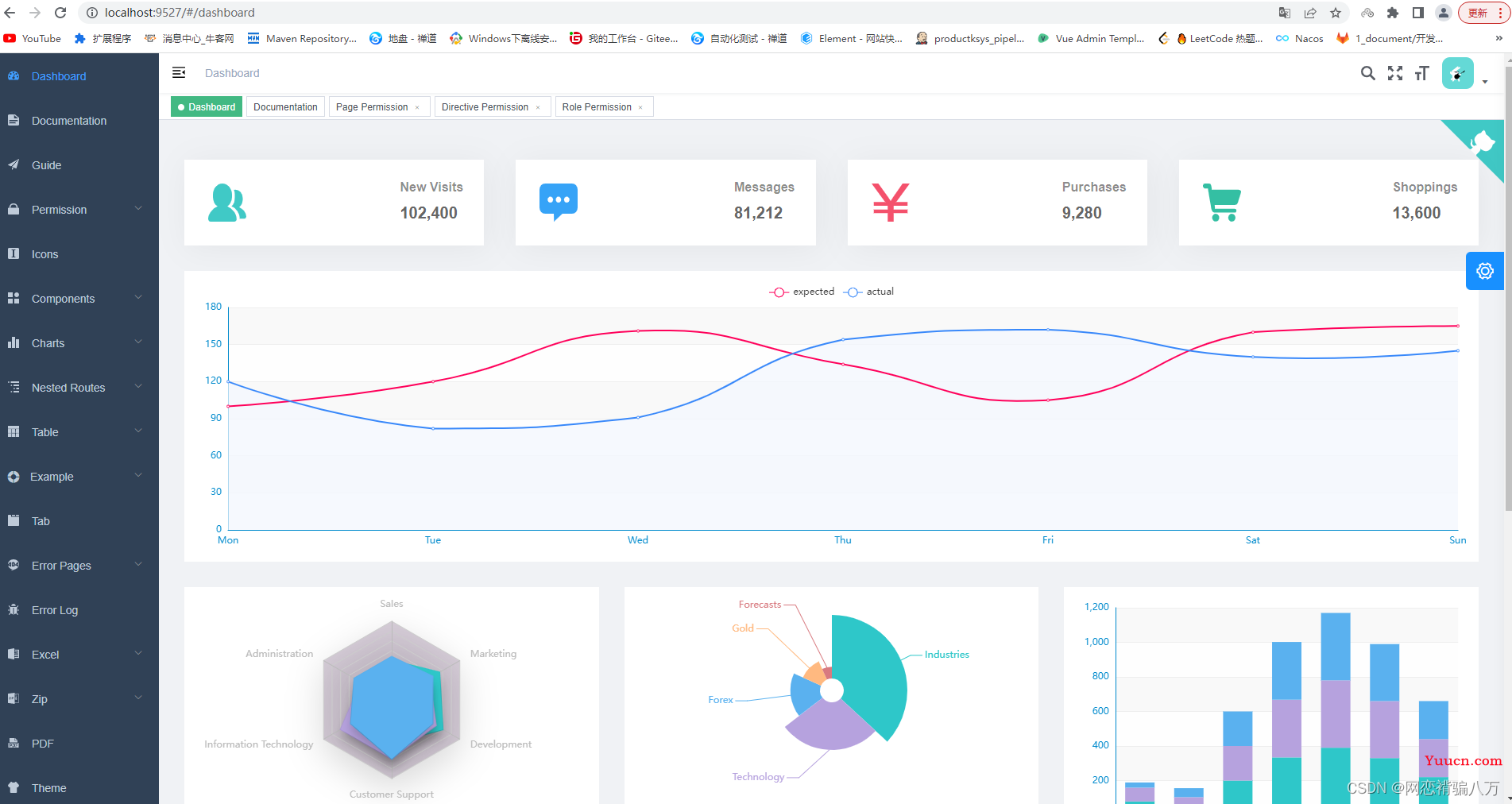Screen dimensions: 1512x804
Task: Toggle fullscreen mode icon
Action: [x=1395, y=73]
